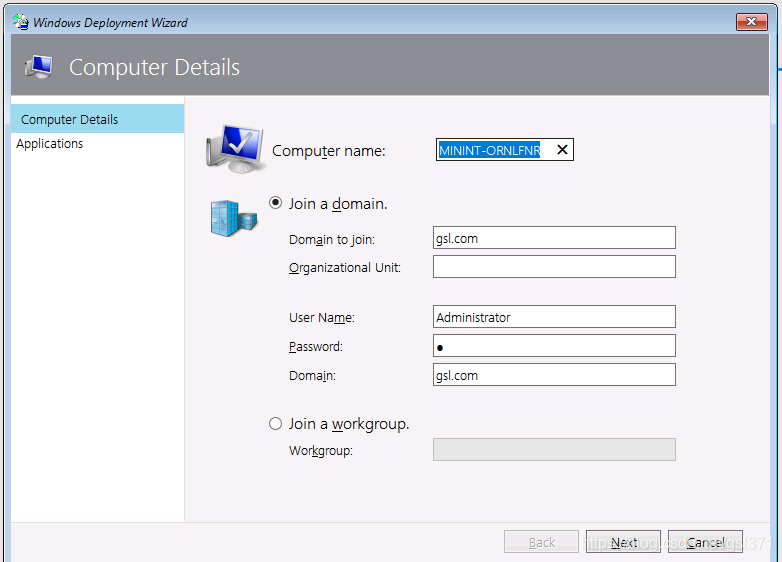Click the 'Password:' label

[x=316, y=347]
